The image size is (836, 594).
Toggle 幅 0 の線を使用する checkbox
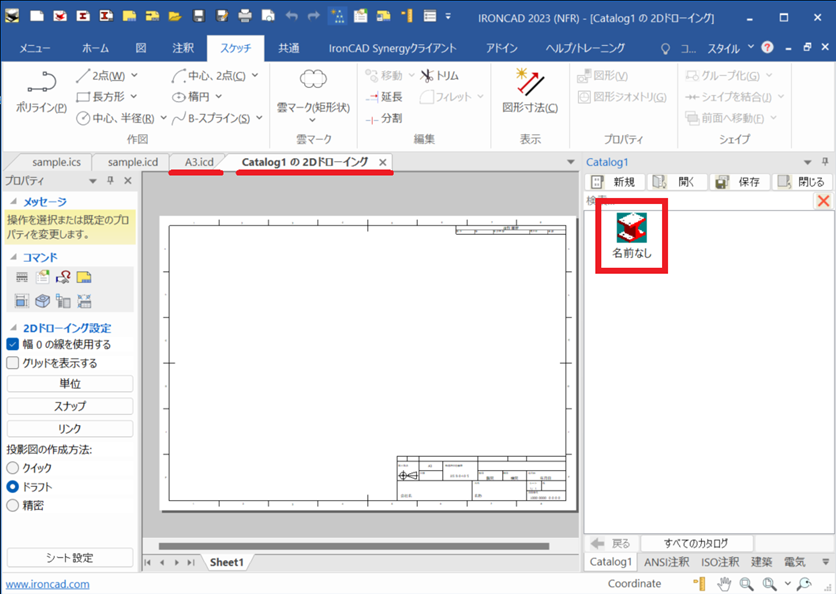click(x=14, y=344)
